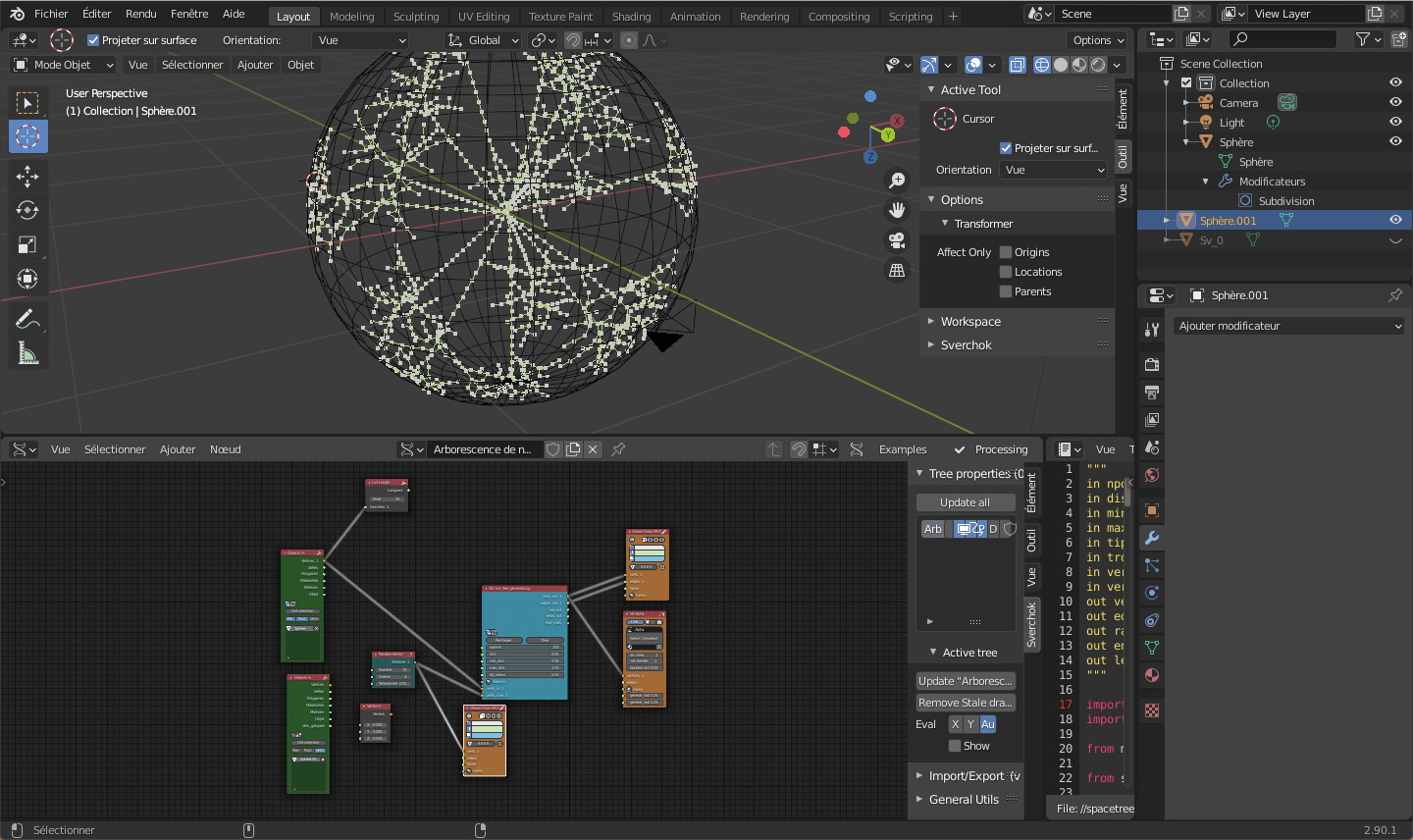Click the outliner search field
The width and height of the screenshot is (1413, 840).
coord(1284,39)
